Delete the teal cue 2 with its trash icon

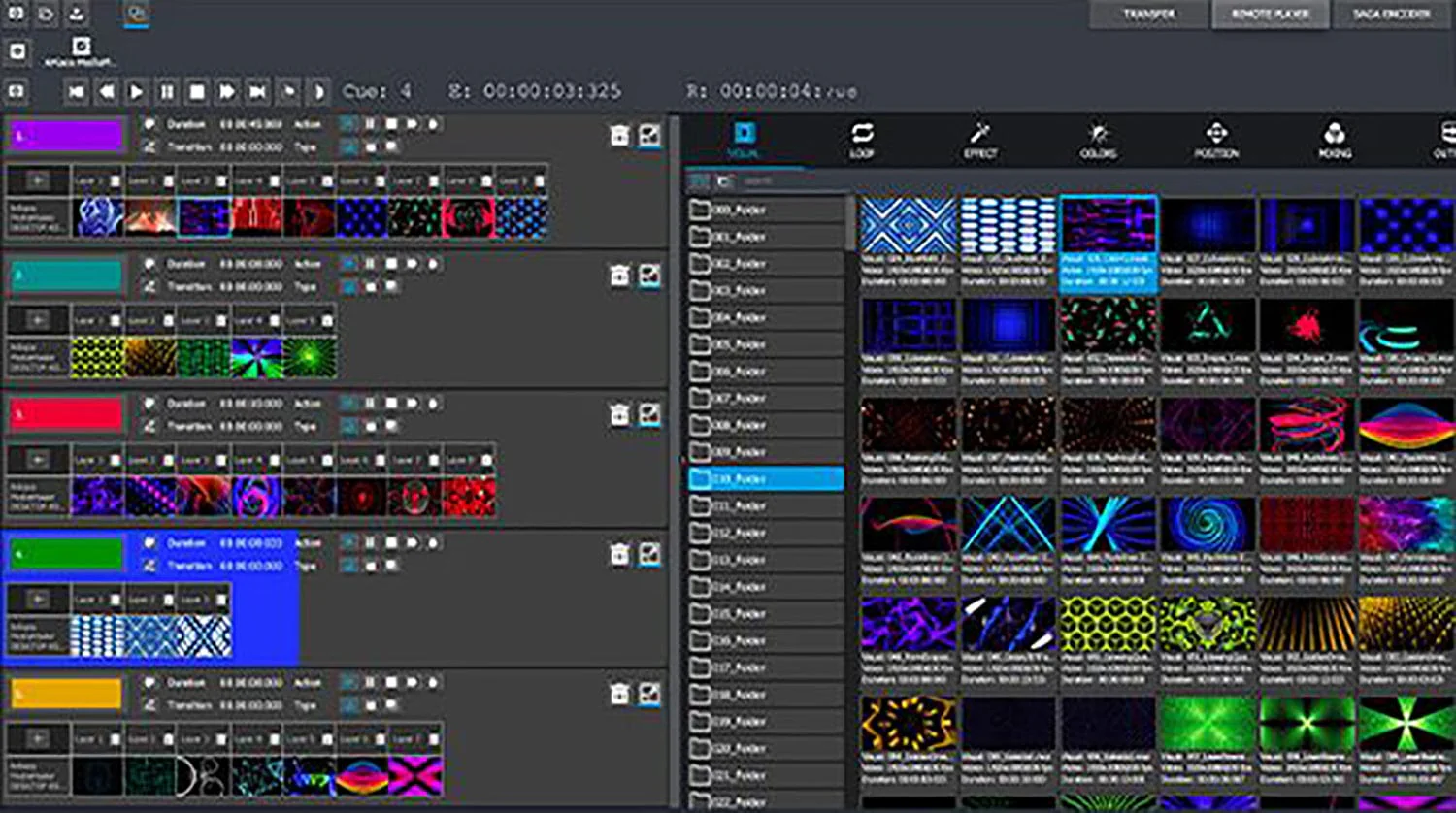click(x=619, y=276)
